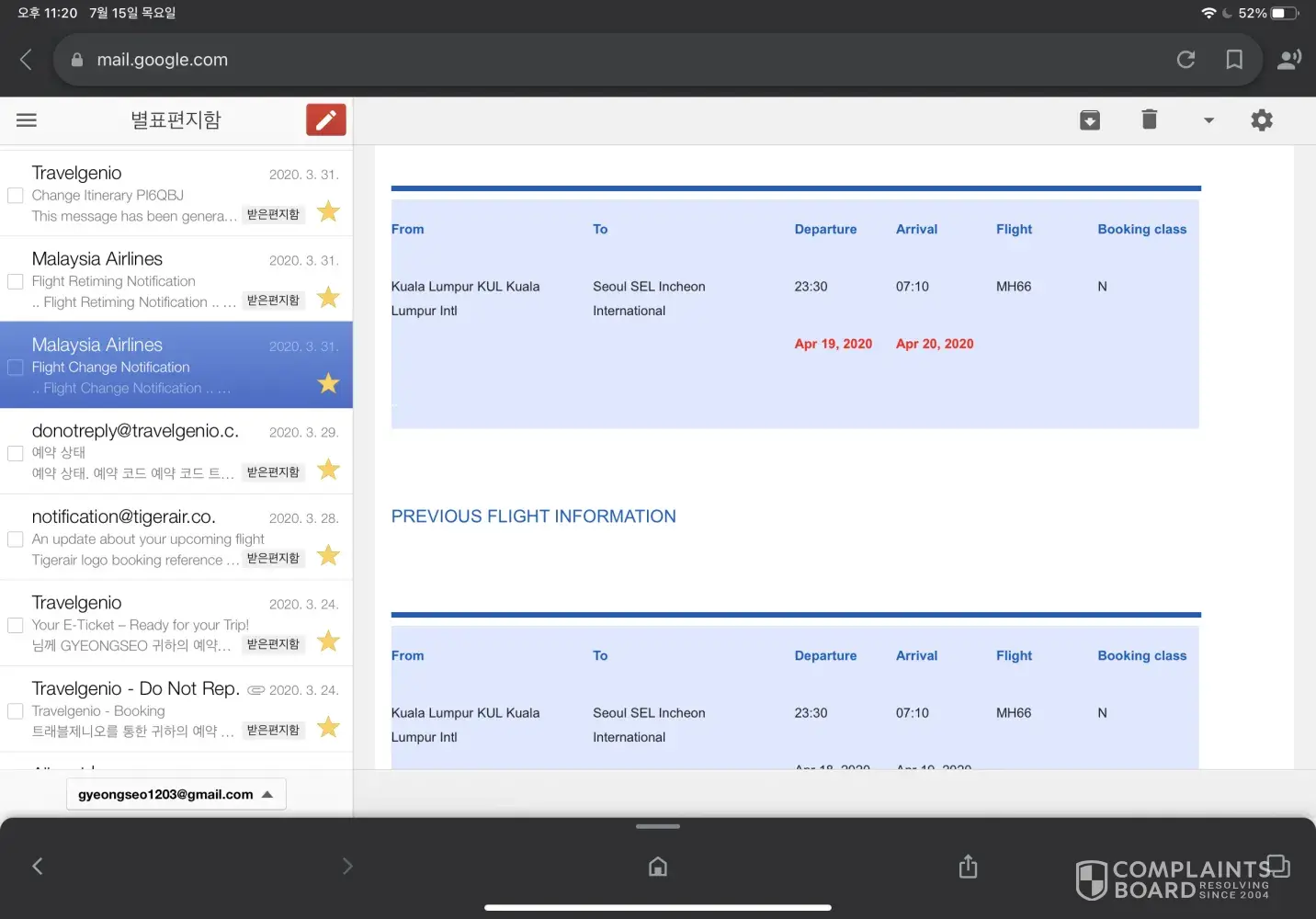The image size is (1316, 919).
Task: Delete email with trash icon
Action: tap(1149, 119)
